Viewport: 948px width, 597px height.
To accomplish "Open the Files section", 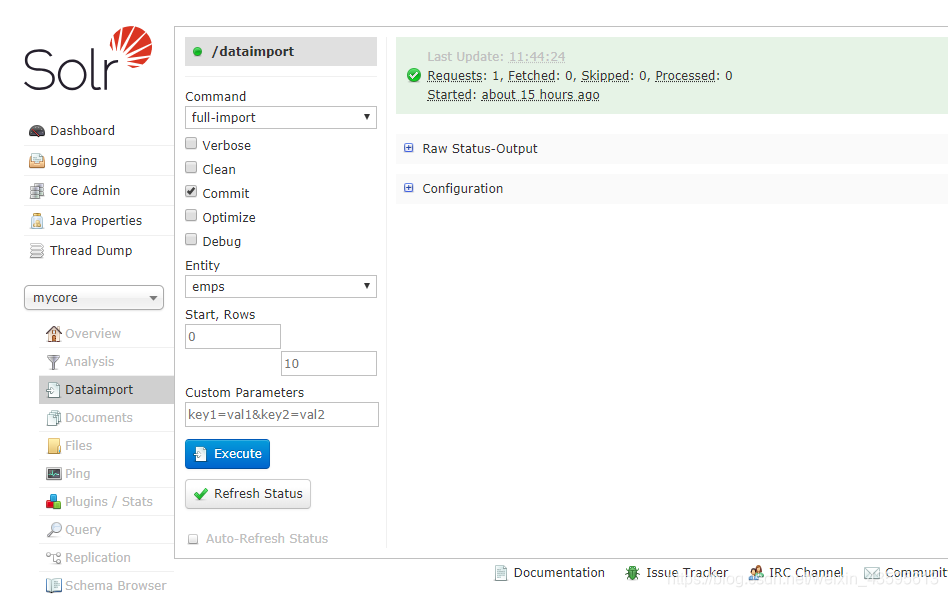I will (79, 446).
